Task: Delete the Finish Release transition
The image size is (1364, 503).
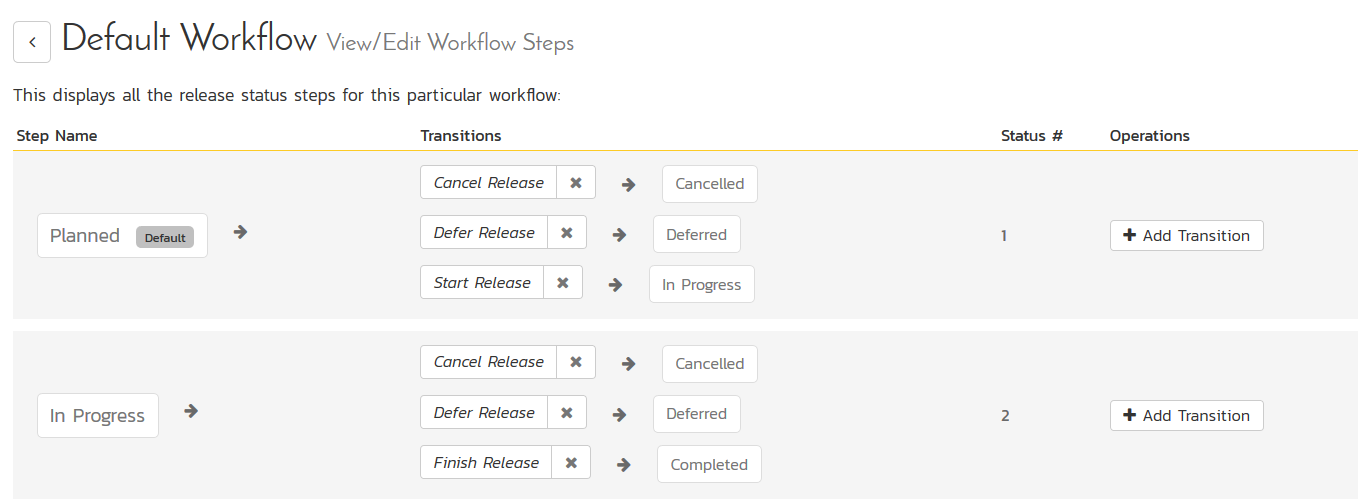Action: [x=571, y=463]
